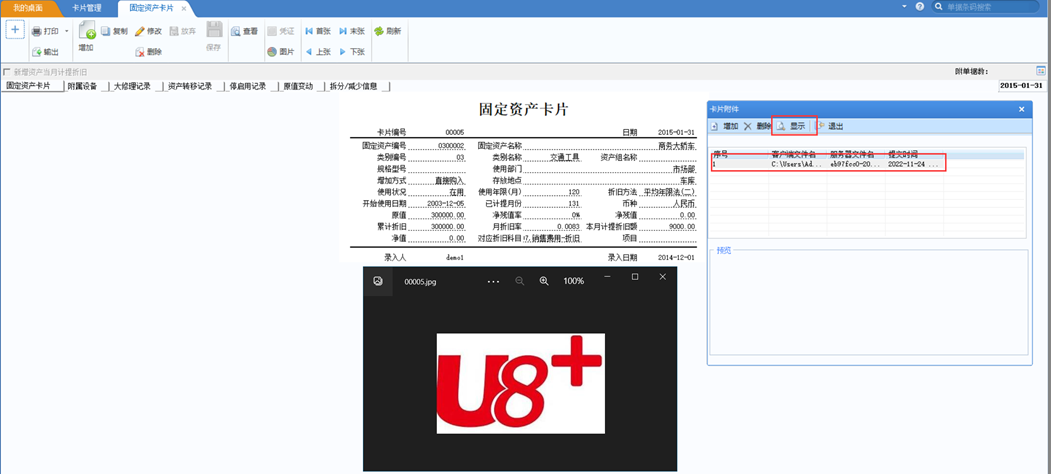Image resolution: width=1051 pixels, height=474 pixels.
Task: Click 增加 in the 卡片附件 dialog
Action: click(724, 126)
